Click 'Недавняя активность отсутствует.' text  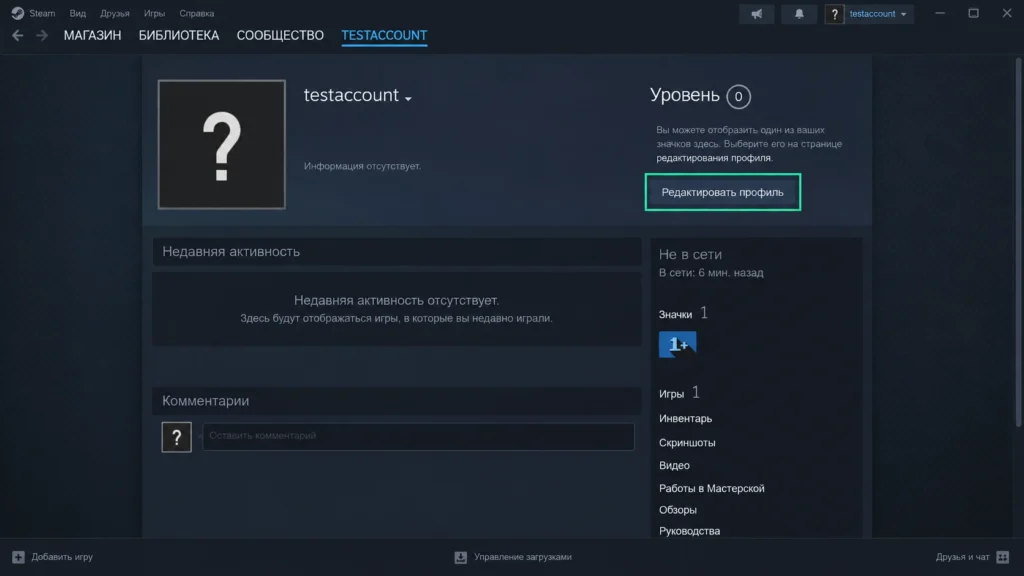[396, 300]
